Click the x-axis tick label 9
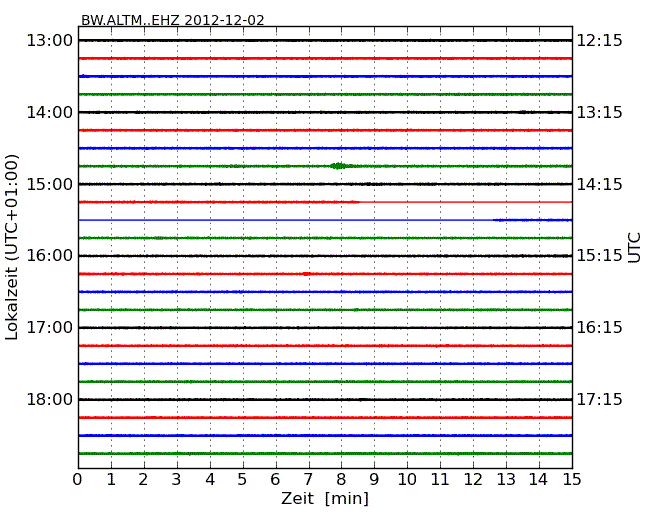 [x=374, y=480]
